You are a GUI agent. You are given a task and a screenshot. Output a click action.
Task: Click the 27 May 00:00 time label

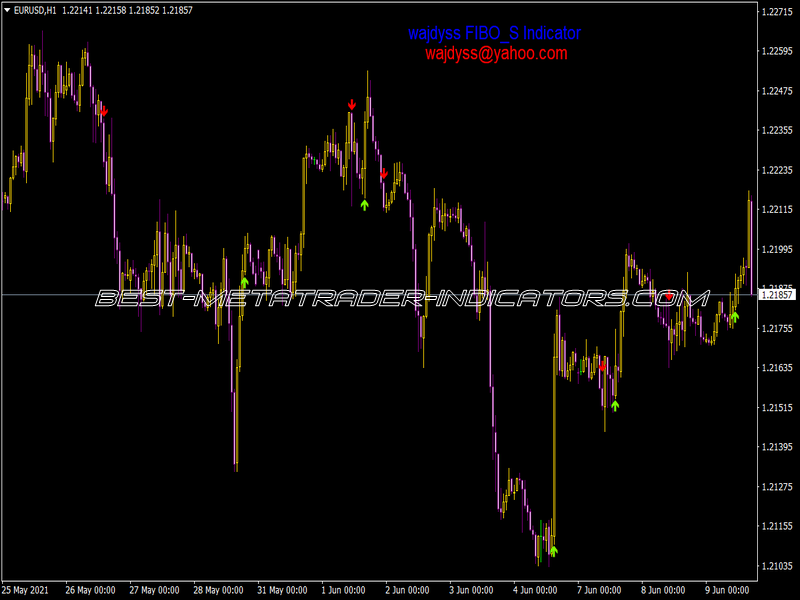(154, 590)
